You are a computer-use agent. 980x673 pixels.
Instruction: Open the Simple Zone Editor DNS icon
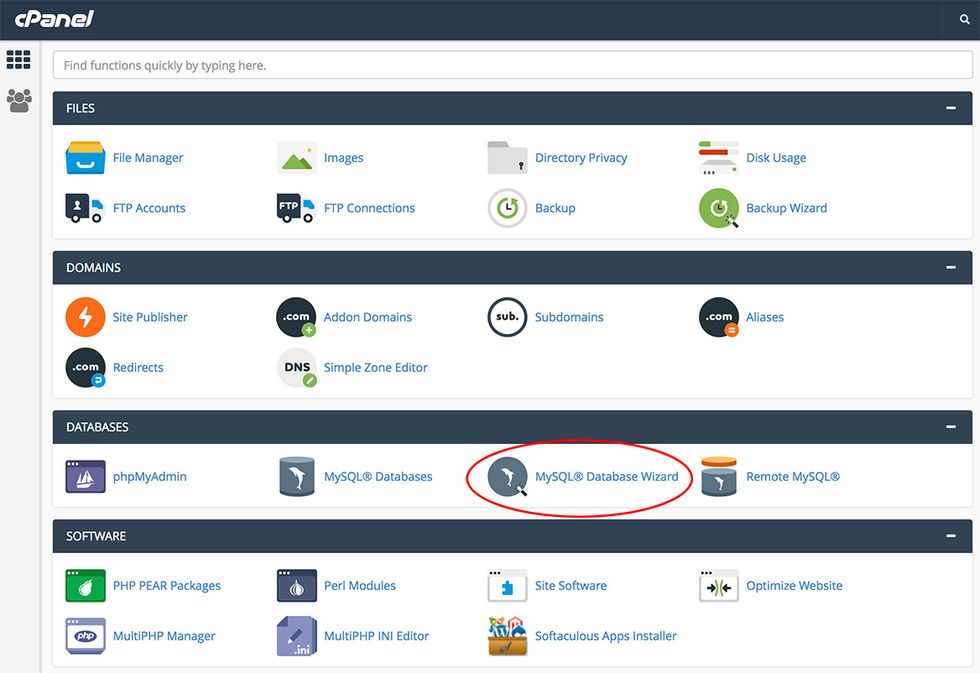tap(296, 367)
